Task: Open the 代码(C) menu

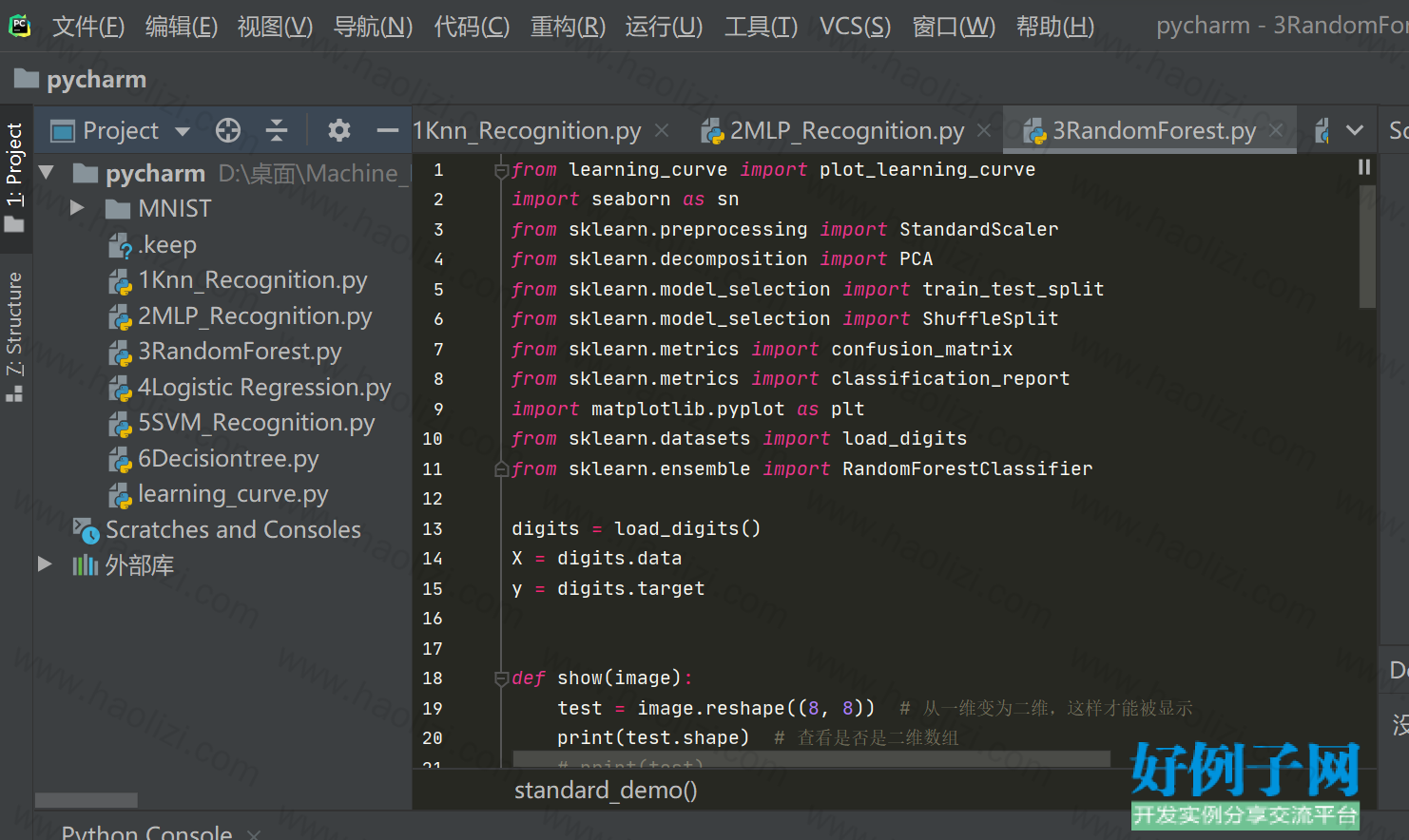Action: coord(472,26)
